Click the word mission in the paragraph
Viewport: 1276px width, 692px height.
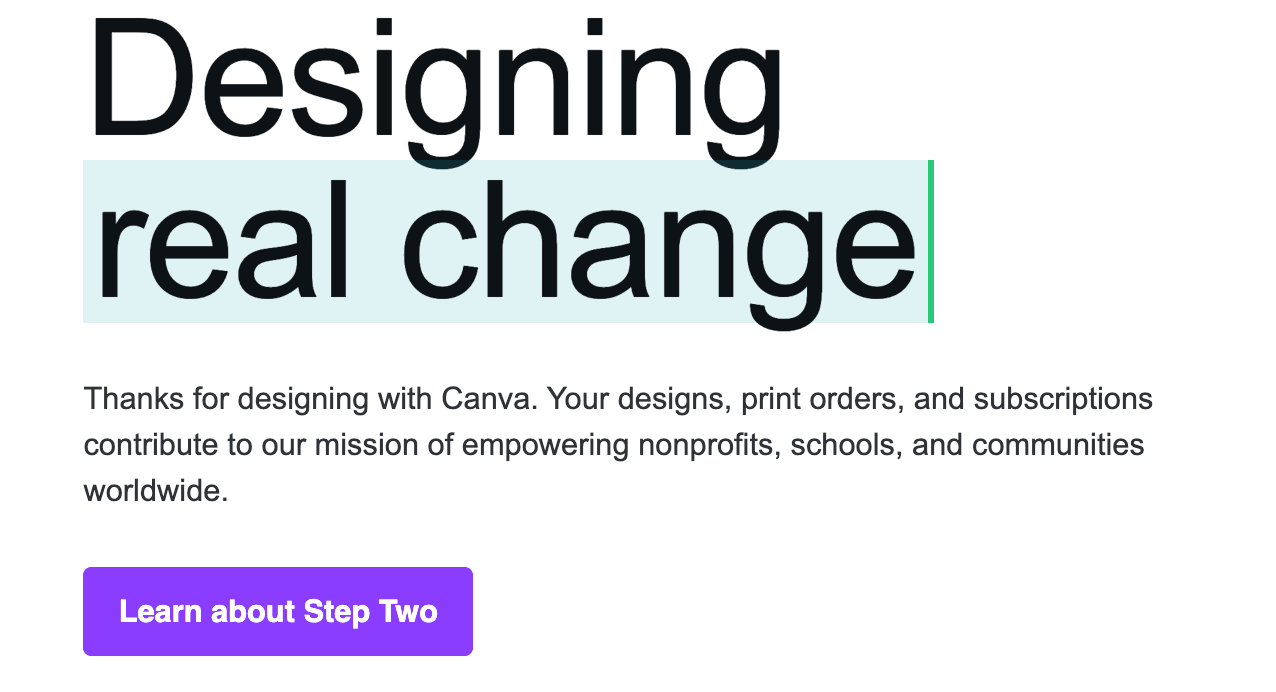pyautogui.click(x=367, y=445)
